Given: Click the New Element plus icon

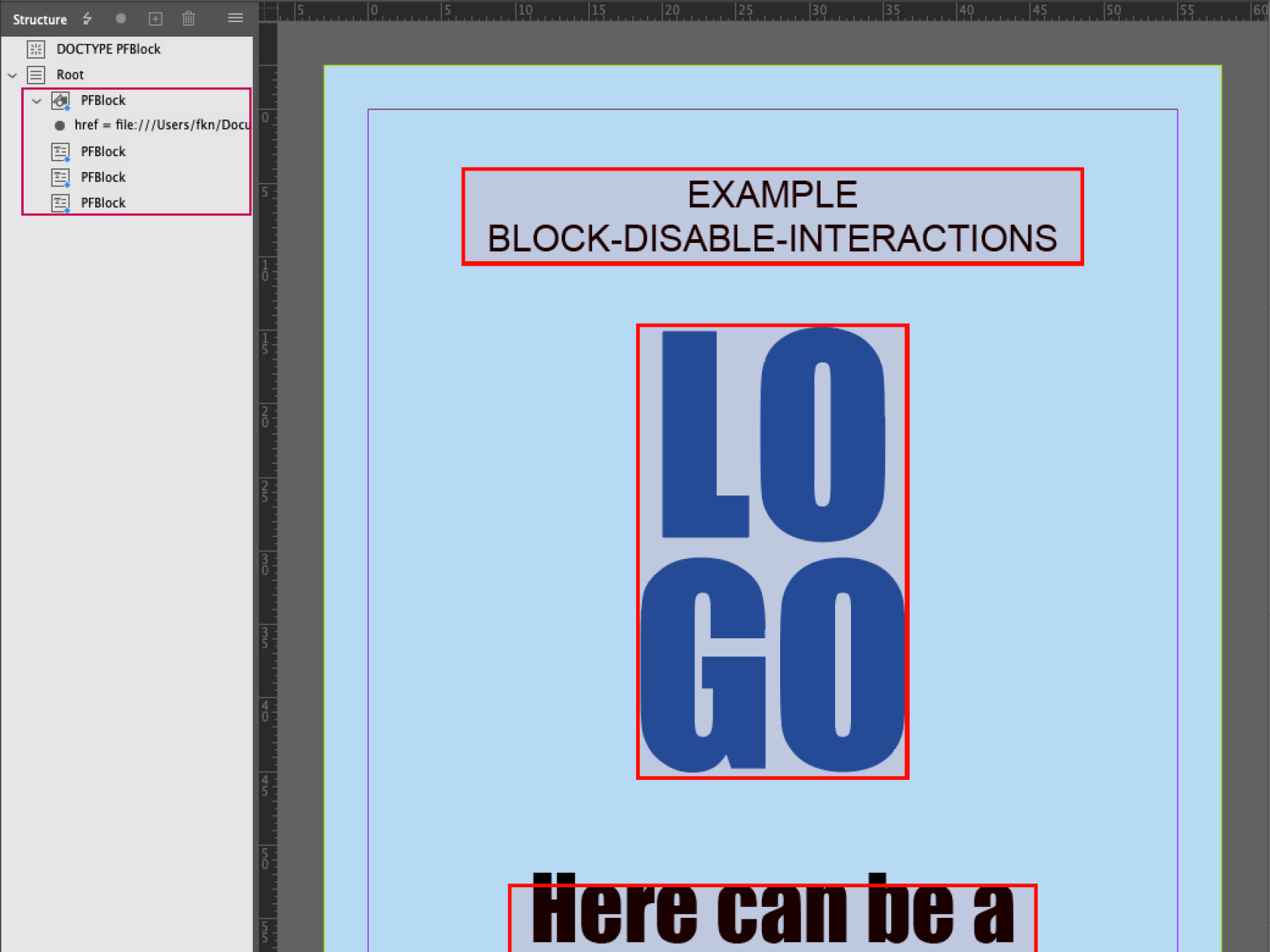Looking at the screenshot, I should [x=155, y=18].
